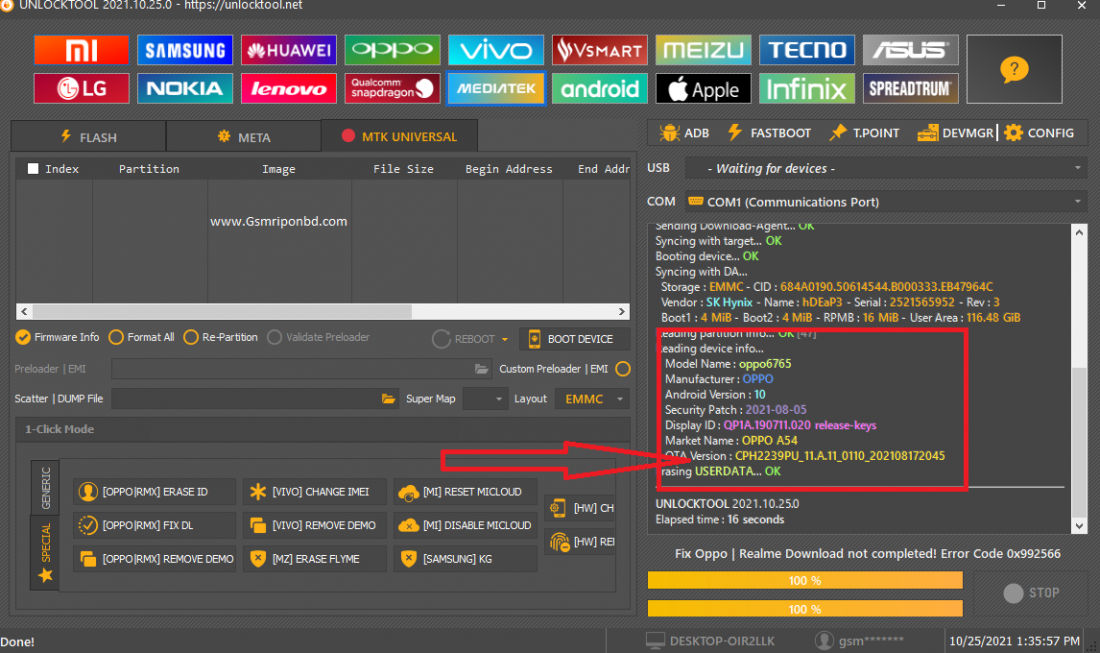Click the Scatter DUMP File path field
Screen dimensions: 1100x653
pos(255,398)
